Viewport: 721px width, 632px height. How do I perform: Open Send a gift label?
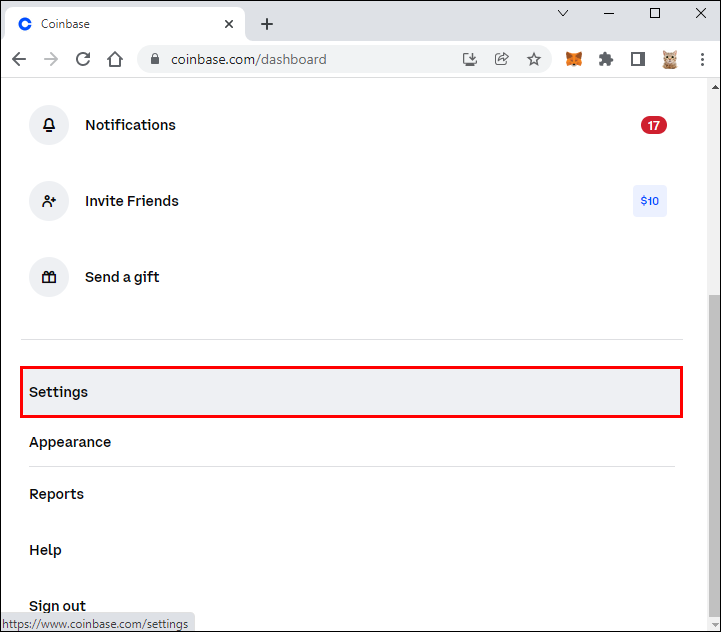pos(122,277)
